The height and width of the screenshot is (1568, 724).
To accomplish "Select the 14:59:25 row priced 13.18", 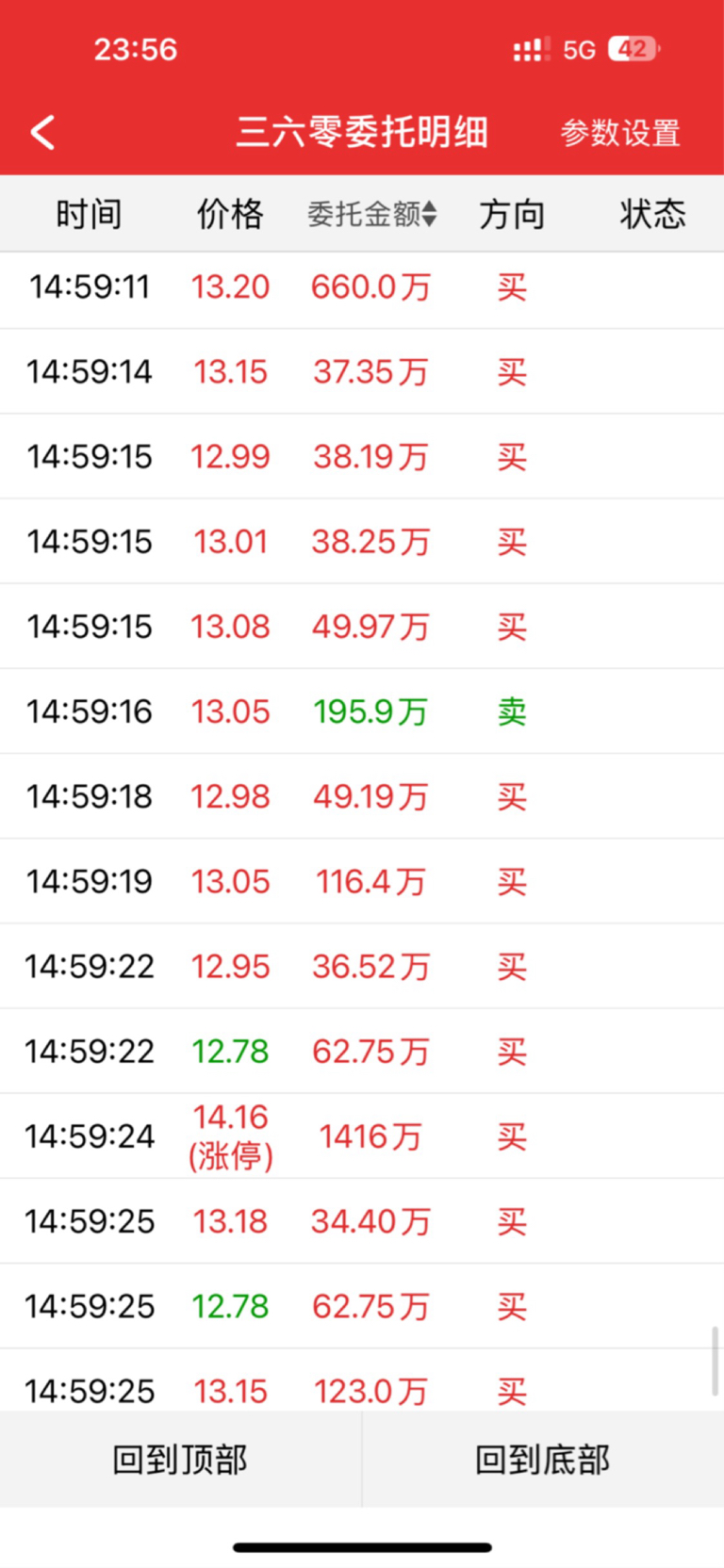I will click(362, 1221).
